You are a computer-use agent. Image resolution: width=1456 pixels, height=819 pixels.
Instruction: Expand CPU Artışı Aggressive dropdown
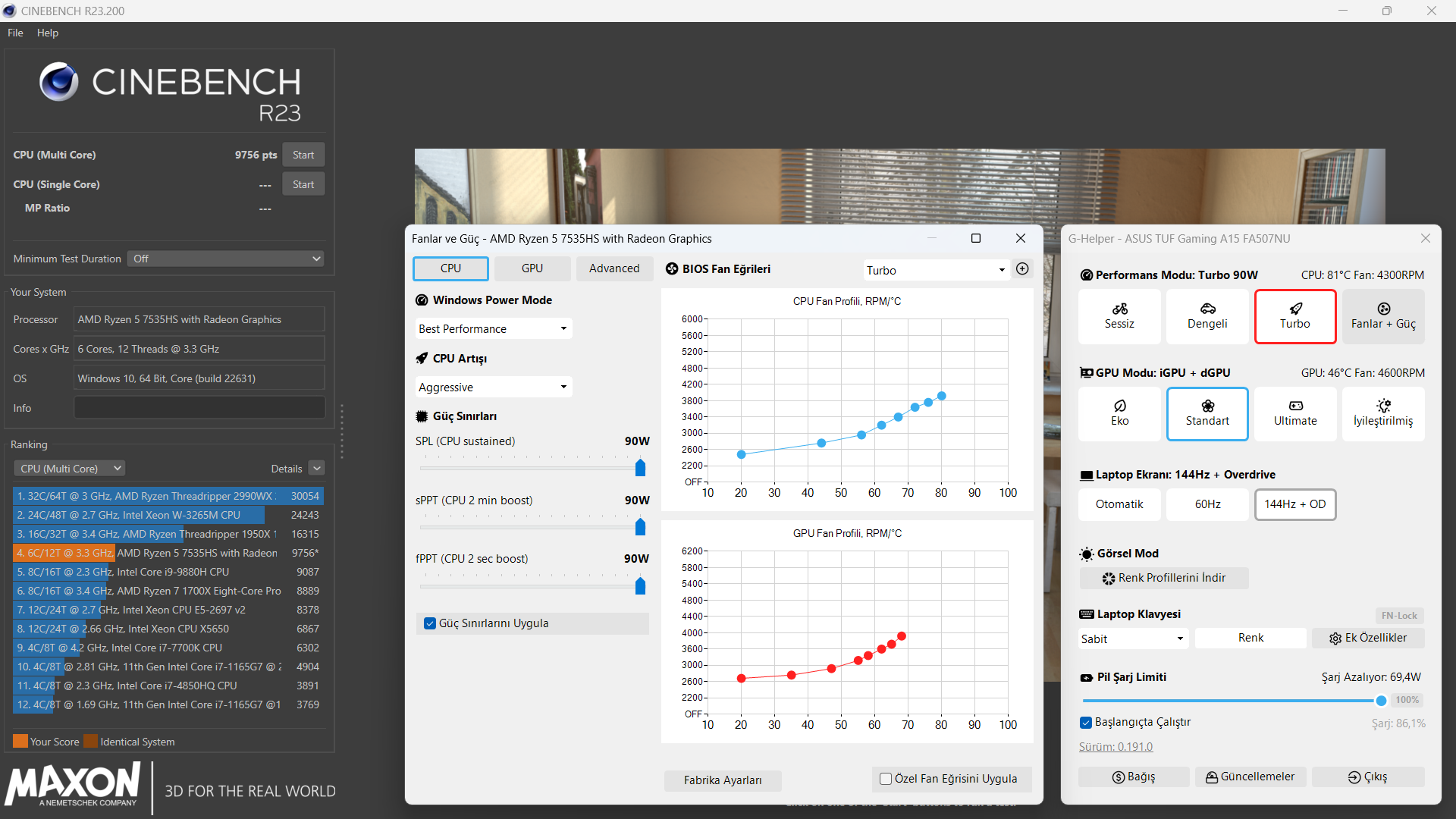click(x=493, y=387)
